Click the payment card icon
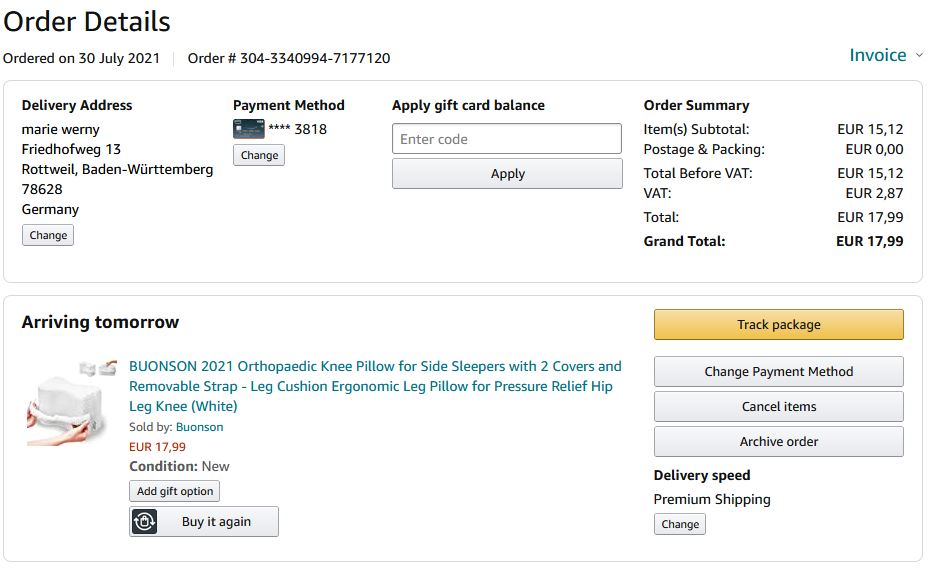This screenshot has height=572, width=936. coord(248,129)
